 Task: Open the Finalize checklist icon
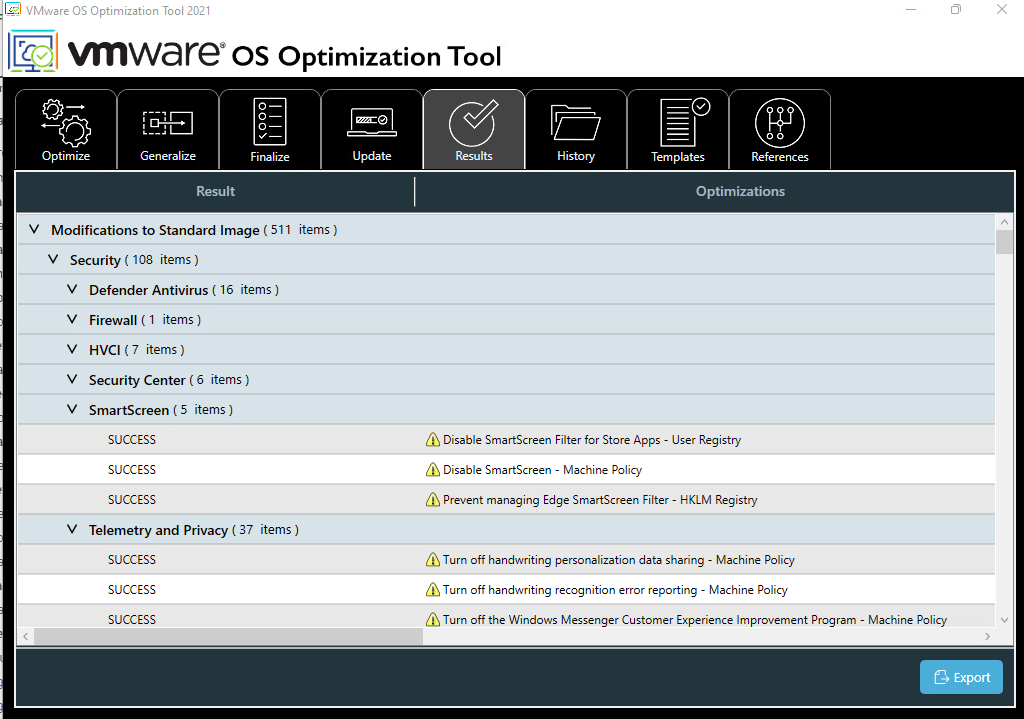pos(270,121)
